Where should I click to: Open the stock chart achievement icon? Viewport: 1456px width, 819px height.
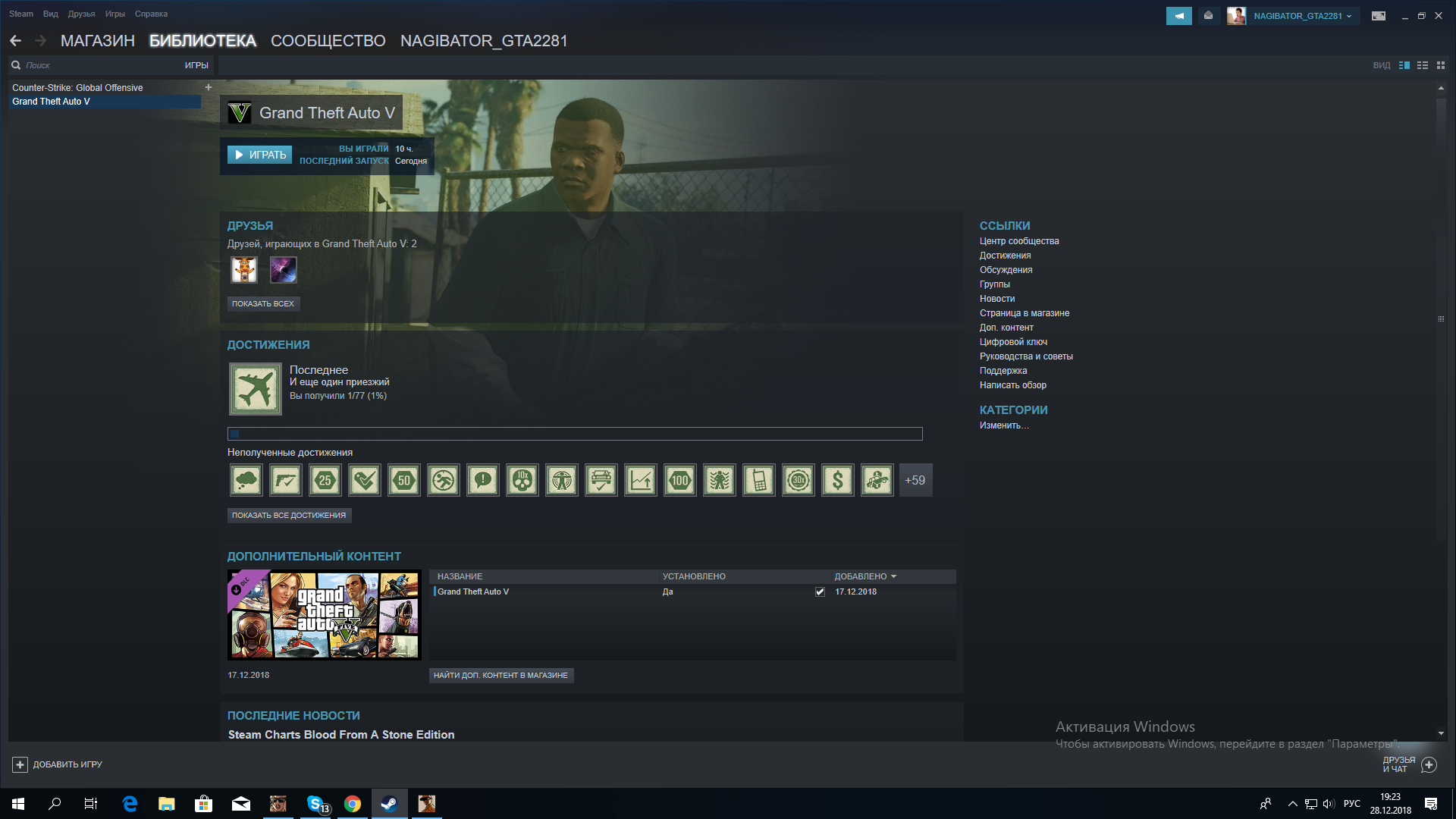tap(641, 480)
